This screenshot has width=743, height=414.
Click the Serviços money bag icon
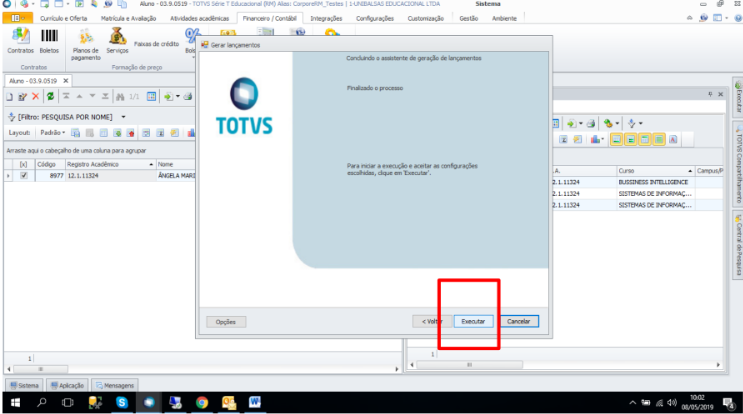[116, 40]
